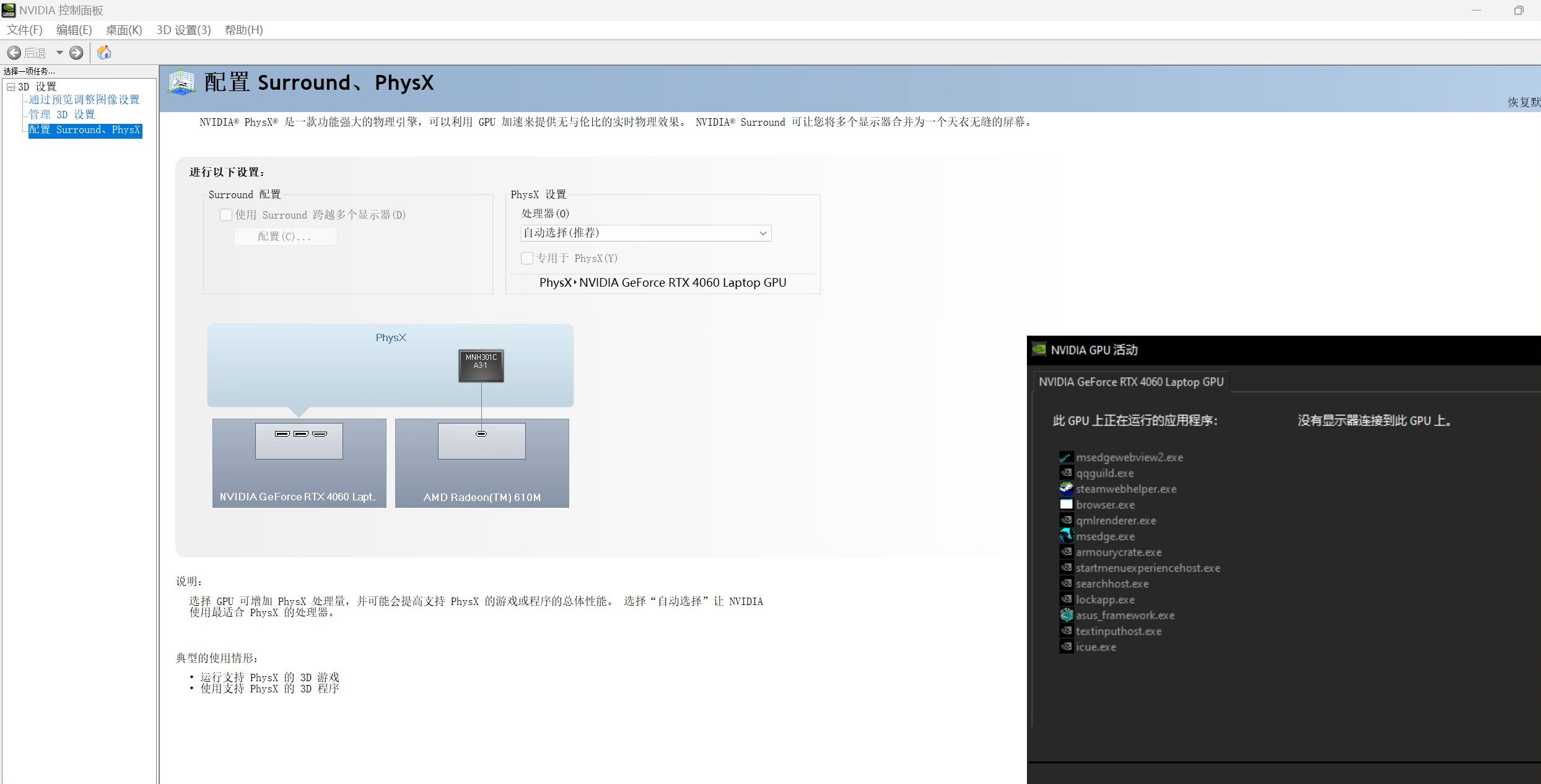Enable Surround span displays checkbox

(x=226, y=215)
